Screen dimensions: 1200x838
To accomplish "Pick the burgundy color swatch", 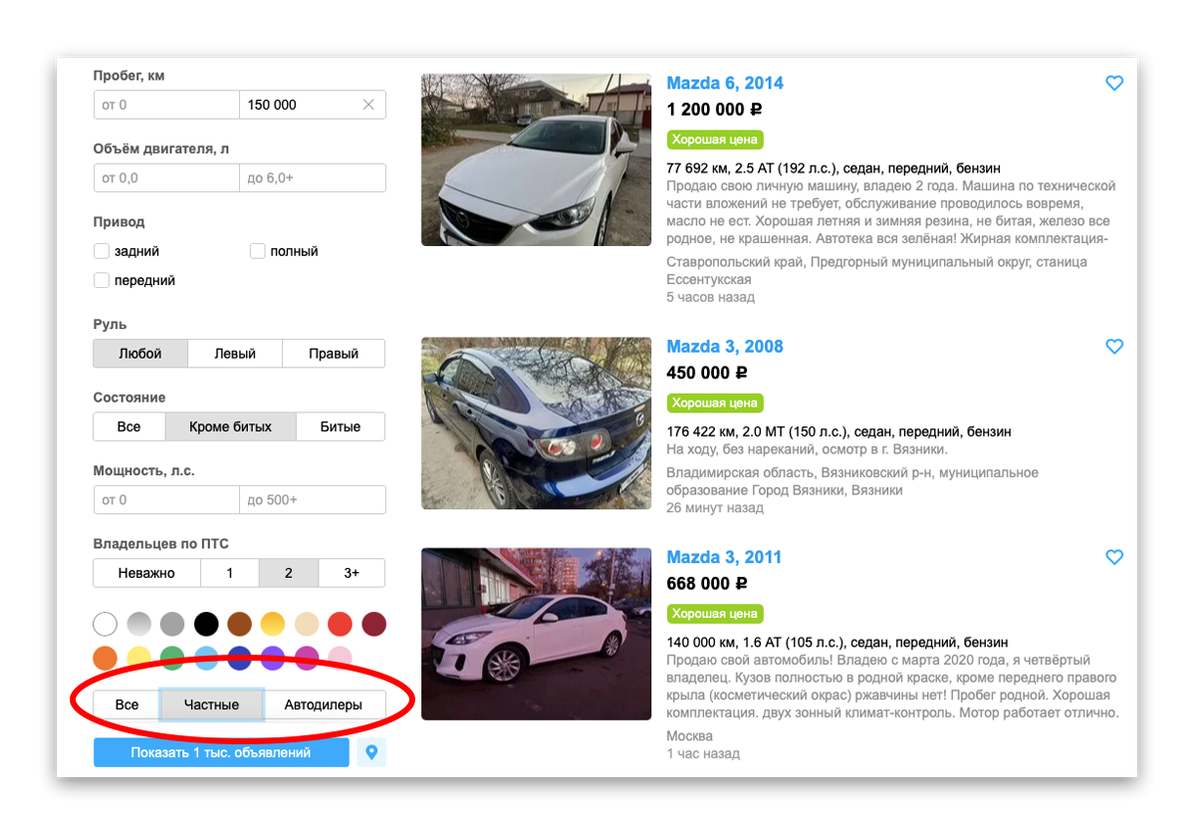I will coord(374,625).
